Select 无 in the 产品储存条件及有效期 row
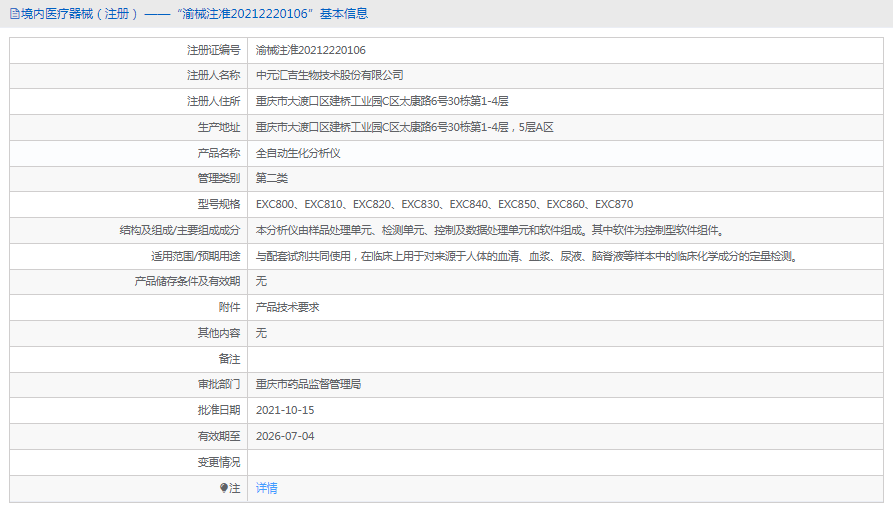 click(261, 281)
